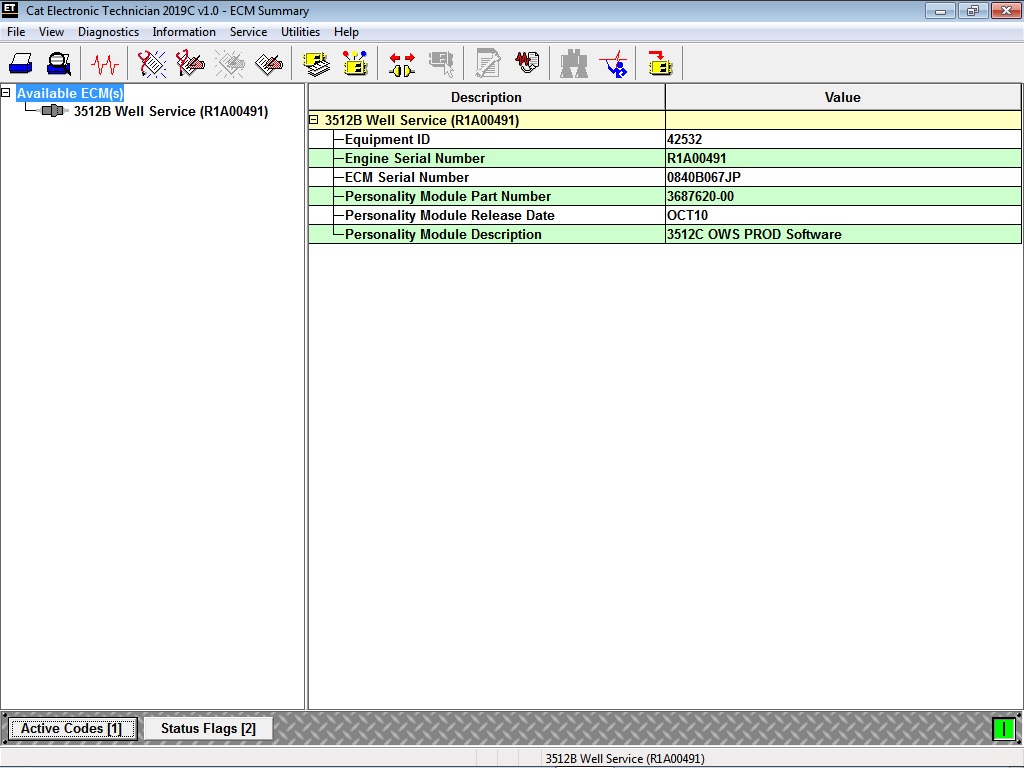This screenshot has height=768, width=1024.
Task: Click the Active Codes [1] button
Action: tap(72, 728)
